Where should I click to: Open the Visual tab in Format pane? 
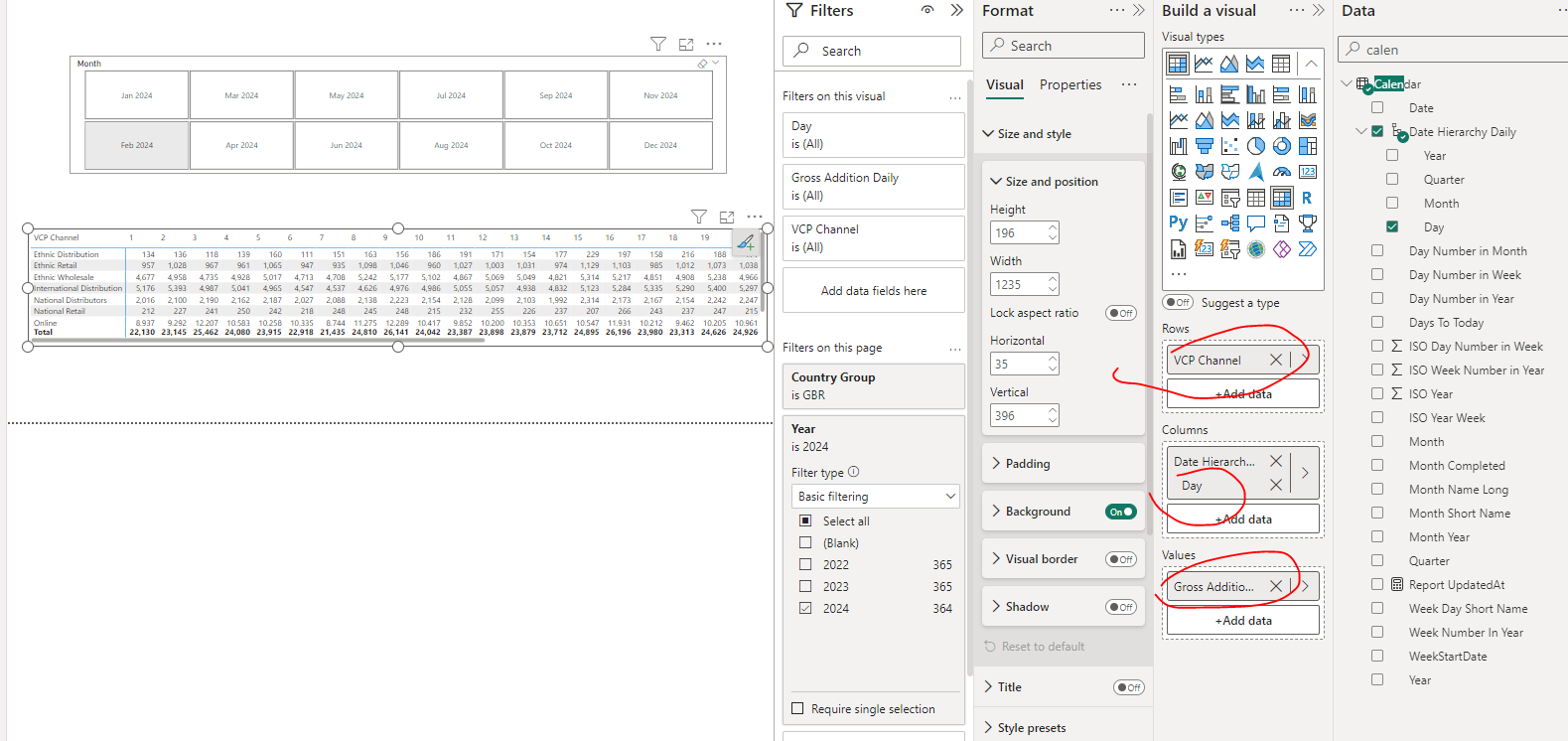[x=1005, y=84]
